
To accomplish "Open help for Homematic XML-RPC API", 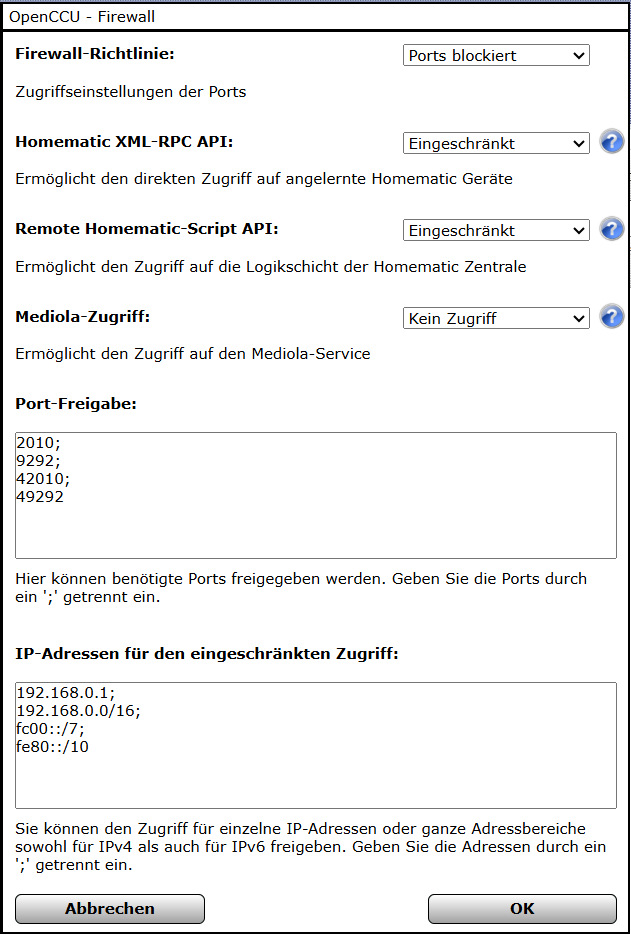I will pos(611,143).
